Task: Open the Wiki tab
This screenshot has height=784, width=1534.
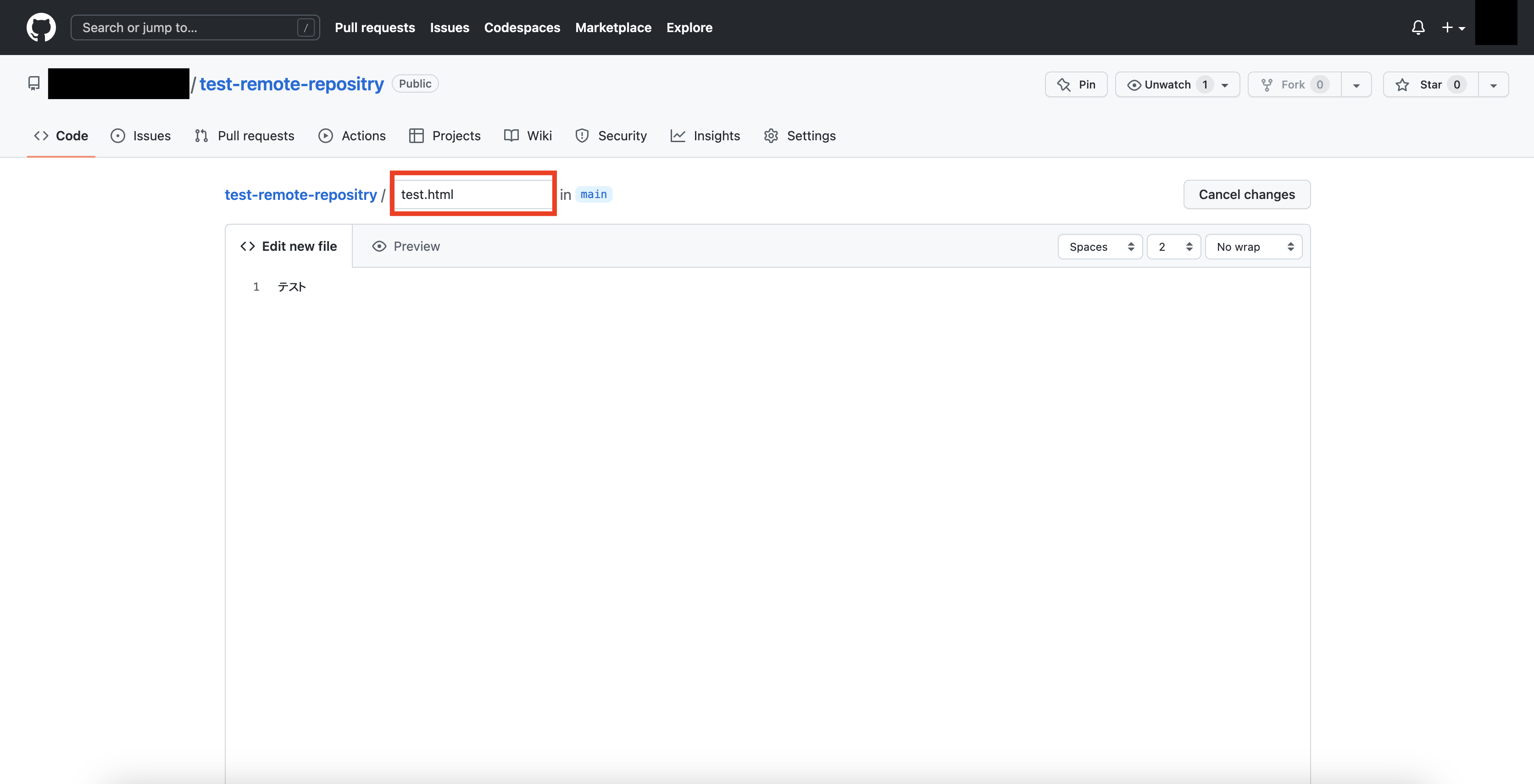Action: pyautogui.click(x=528, y=136)
